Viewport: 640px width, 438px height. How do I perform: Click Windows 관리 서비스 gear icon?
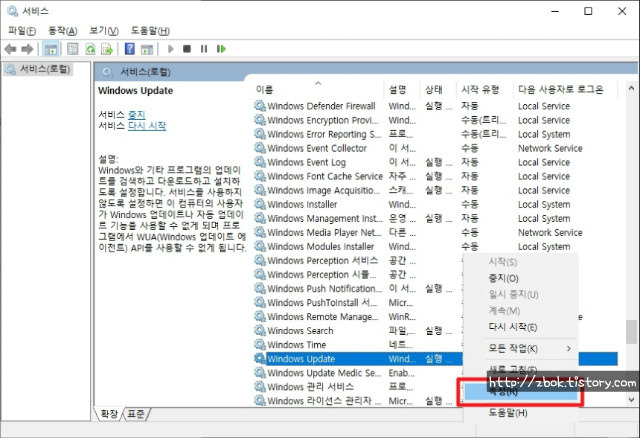260,386
